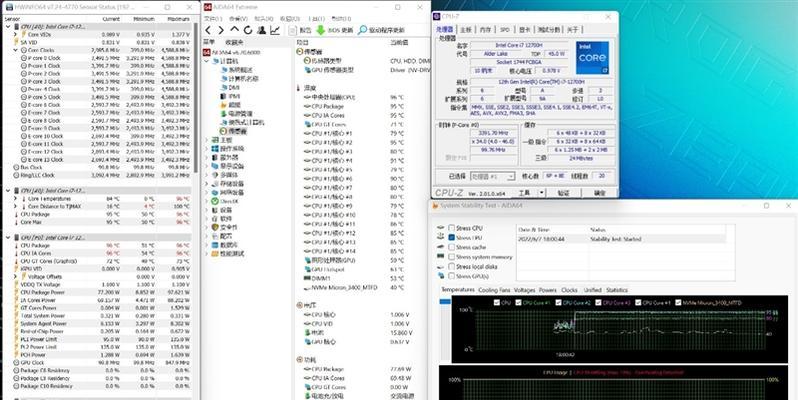This screenshot has height=400, width=798.
Task: Click the AIDA64 forward navigation arrow
Action: point(221,31)
